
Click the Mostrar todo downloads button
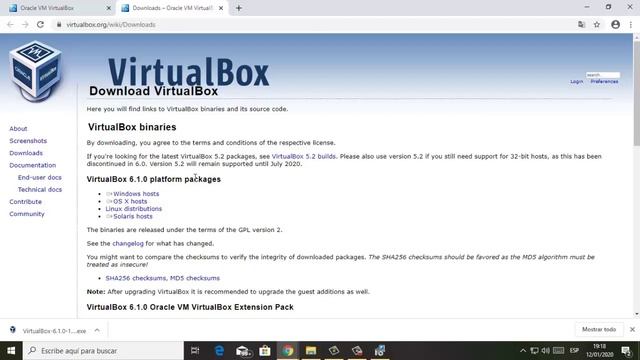point(599,329)
